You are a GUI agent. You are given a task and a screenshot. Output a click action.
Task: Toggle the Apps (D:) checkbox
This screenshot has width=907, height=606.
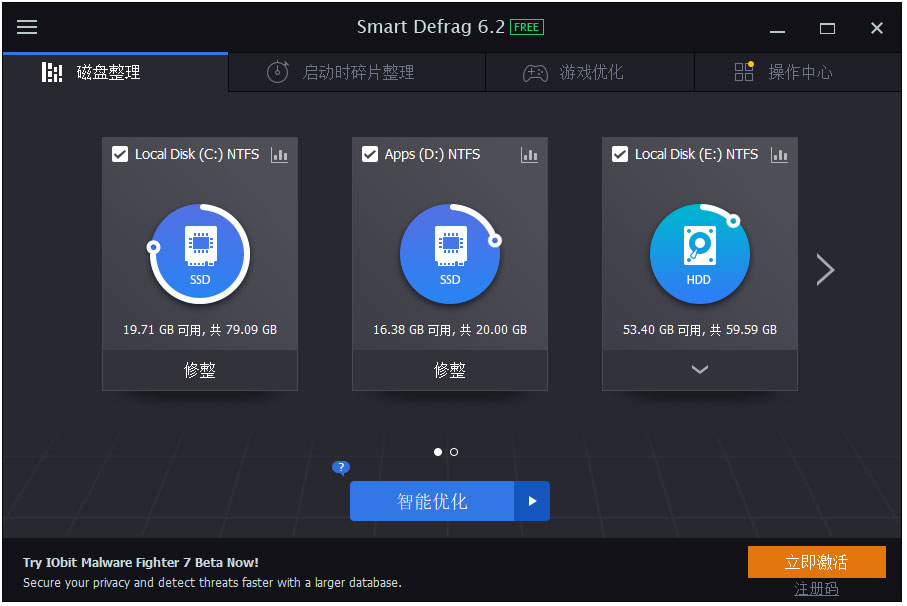(x=370, y=154)
